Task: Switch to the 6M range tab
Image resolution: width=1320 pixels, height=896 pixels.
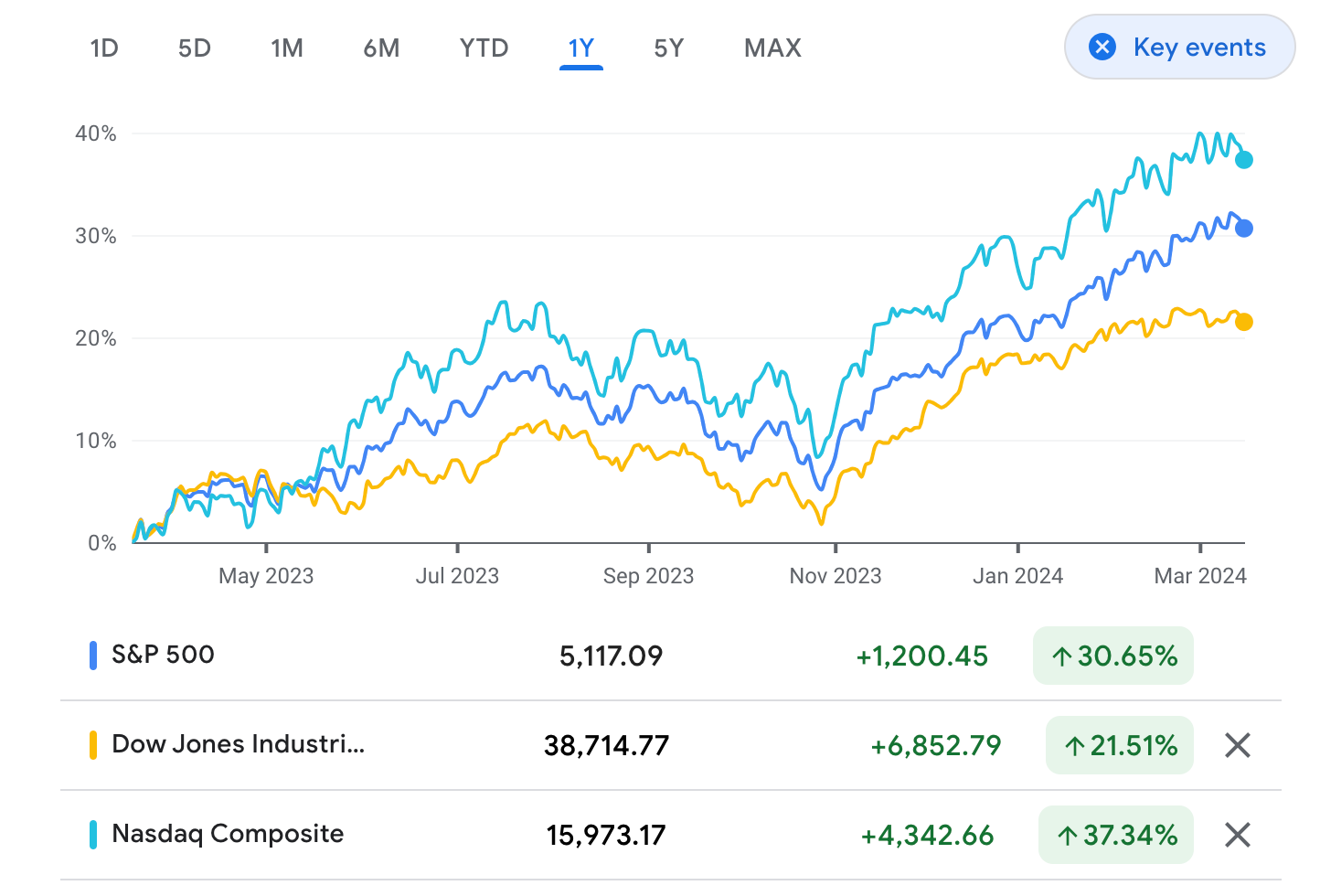Action: click(x=381, y=48)
